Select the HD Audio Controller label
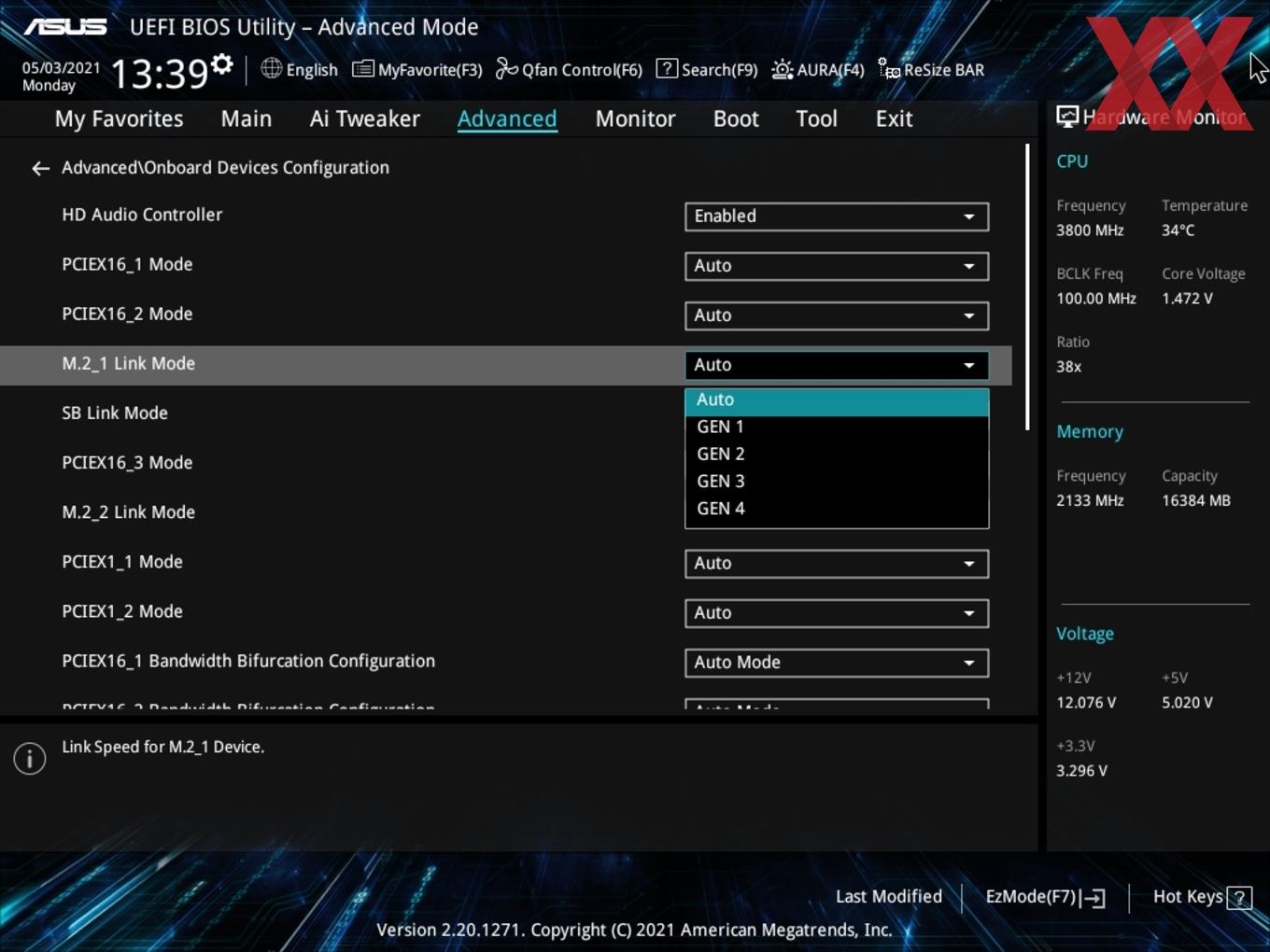The height and width of the screenshot is (952, 1270). [142, 215]
